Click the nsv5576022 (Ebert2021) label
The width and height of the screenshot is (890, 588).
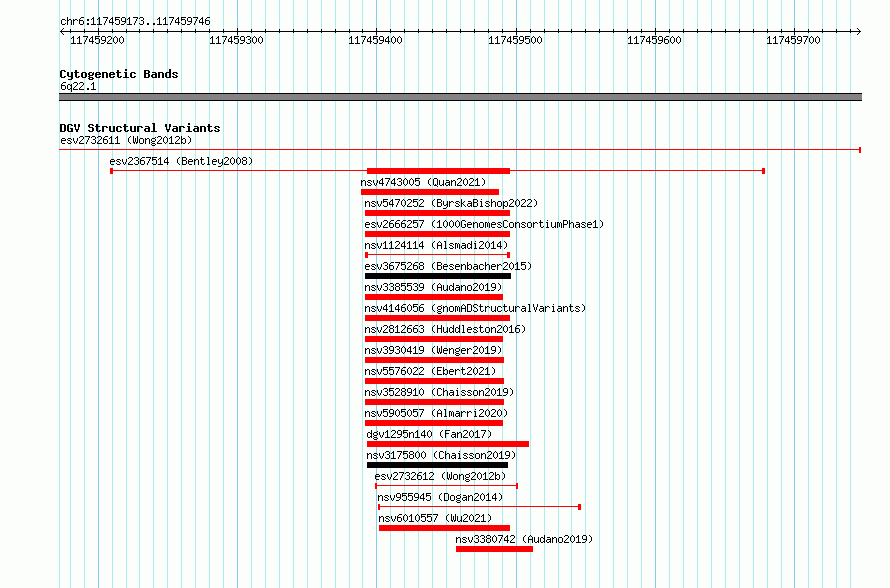tap(430, 371)
